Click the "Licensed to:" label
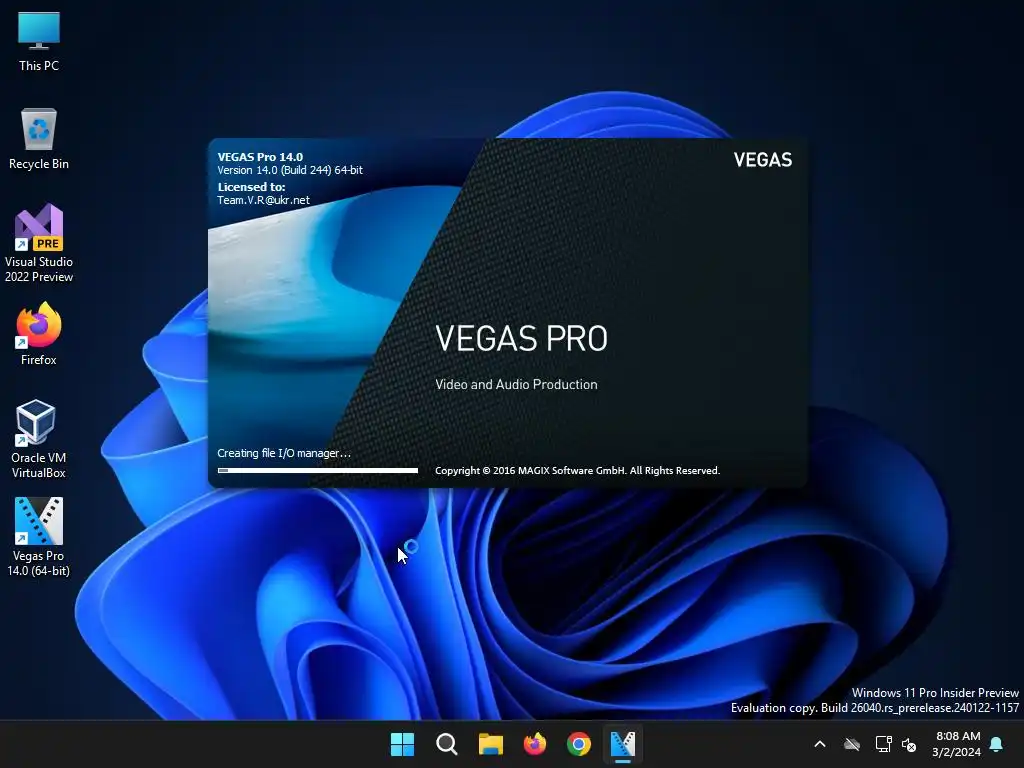1024x768 pixels. pyautogui.click(x=251, y=187)
